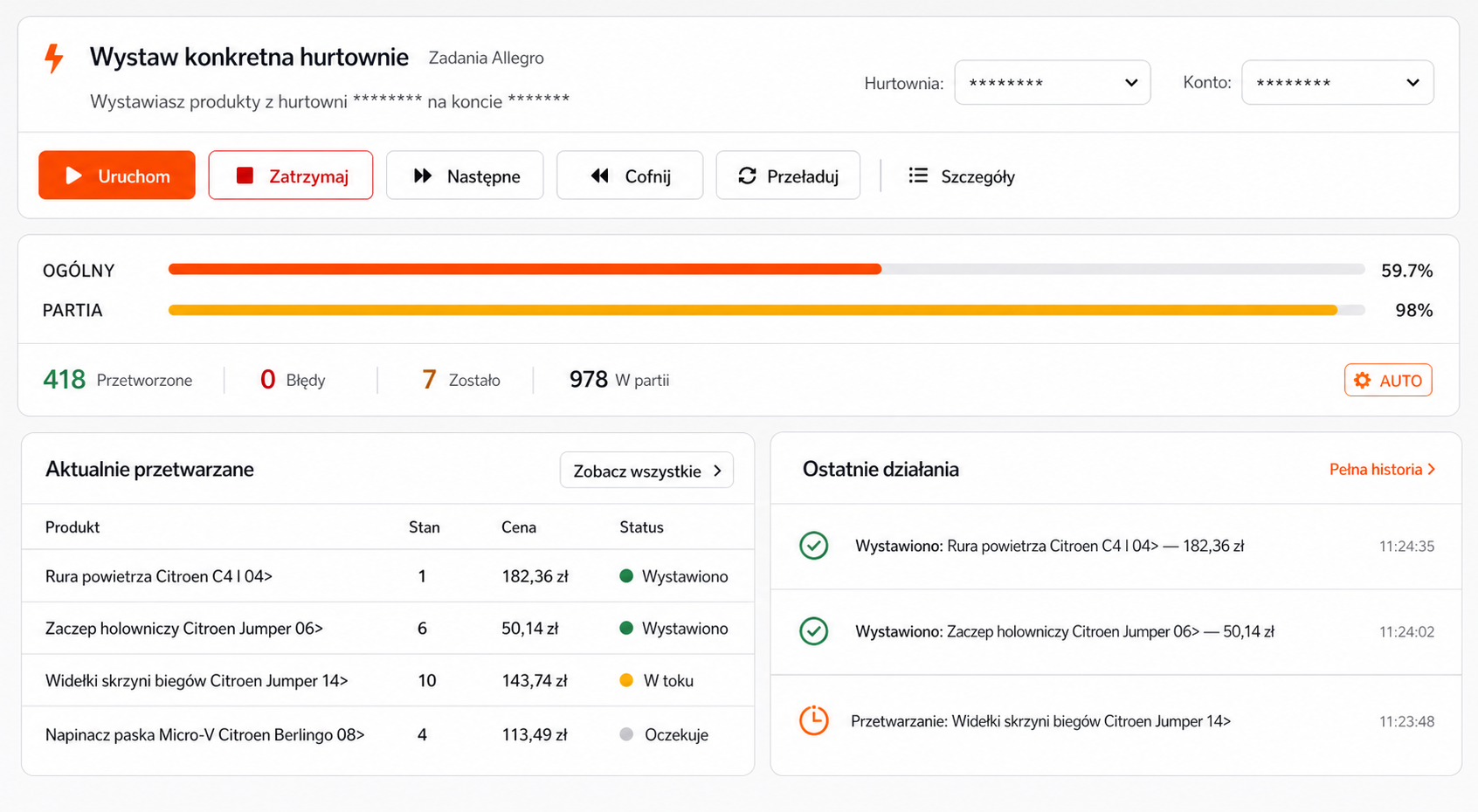The image size is (1478, 812).
Task: Click yellow W toku status dot
Action: (626, 680)
